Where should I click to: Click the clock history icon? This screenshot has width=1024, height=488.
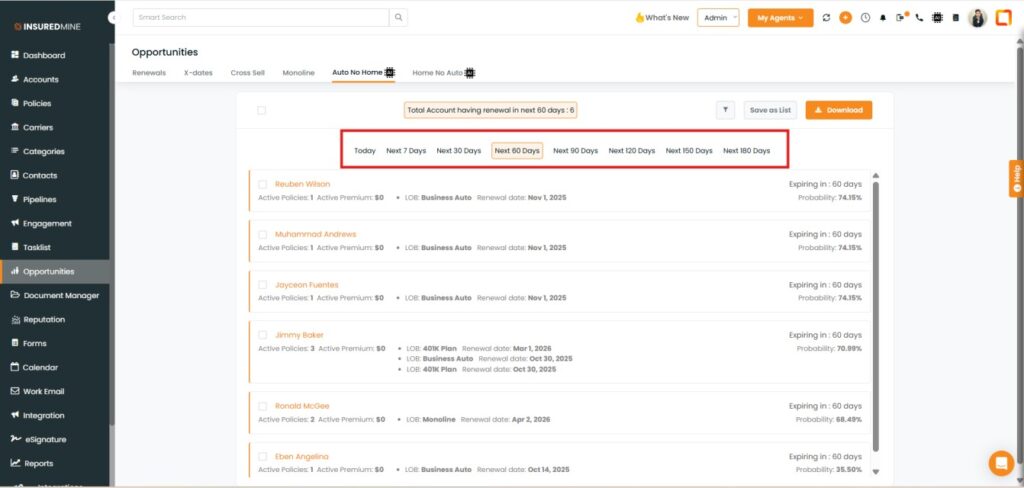pyautogui.click(x=865, y=18)
